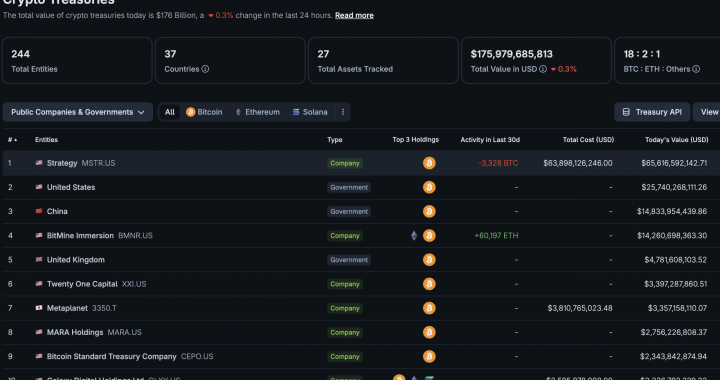Viewport: 720px width, 380px height.
Task: Open the Metaplanet entity link
Action: (x=67, y=308)
